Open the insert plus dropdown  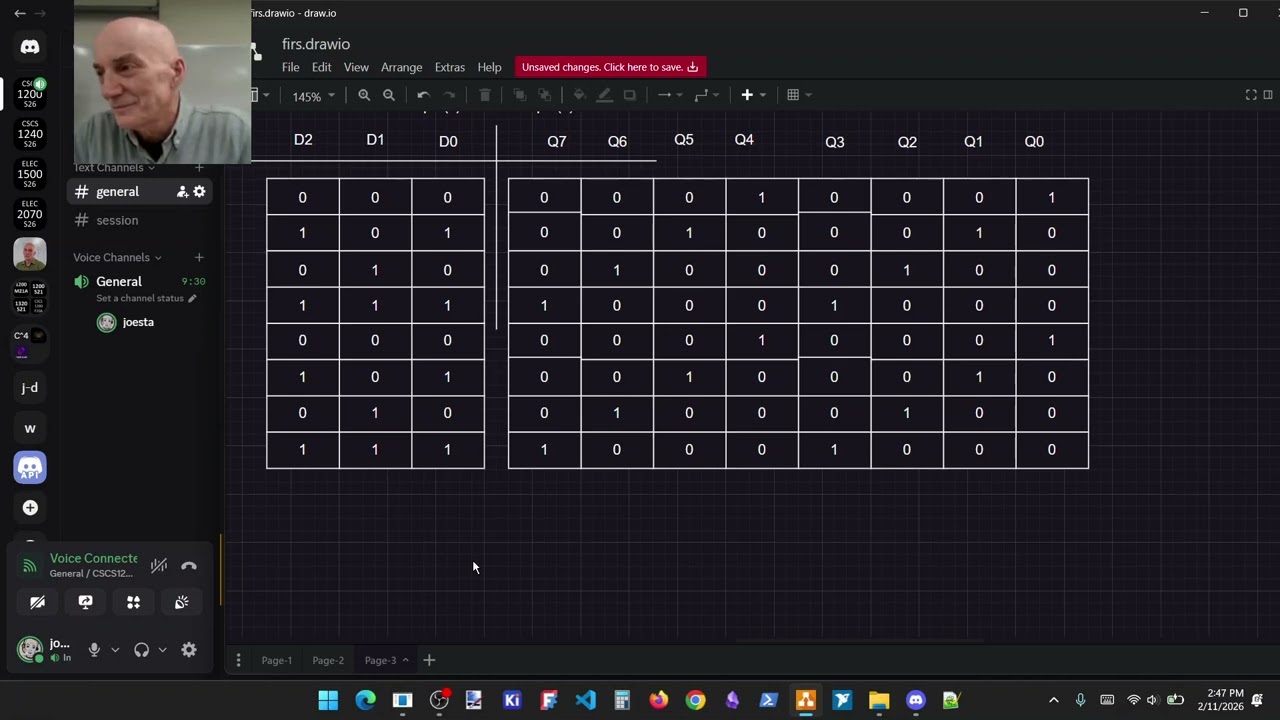pyautogui.click(x=753, y=95)
